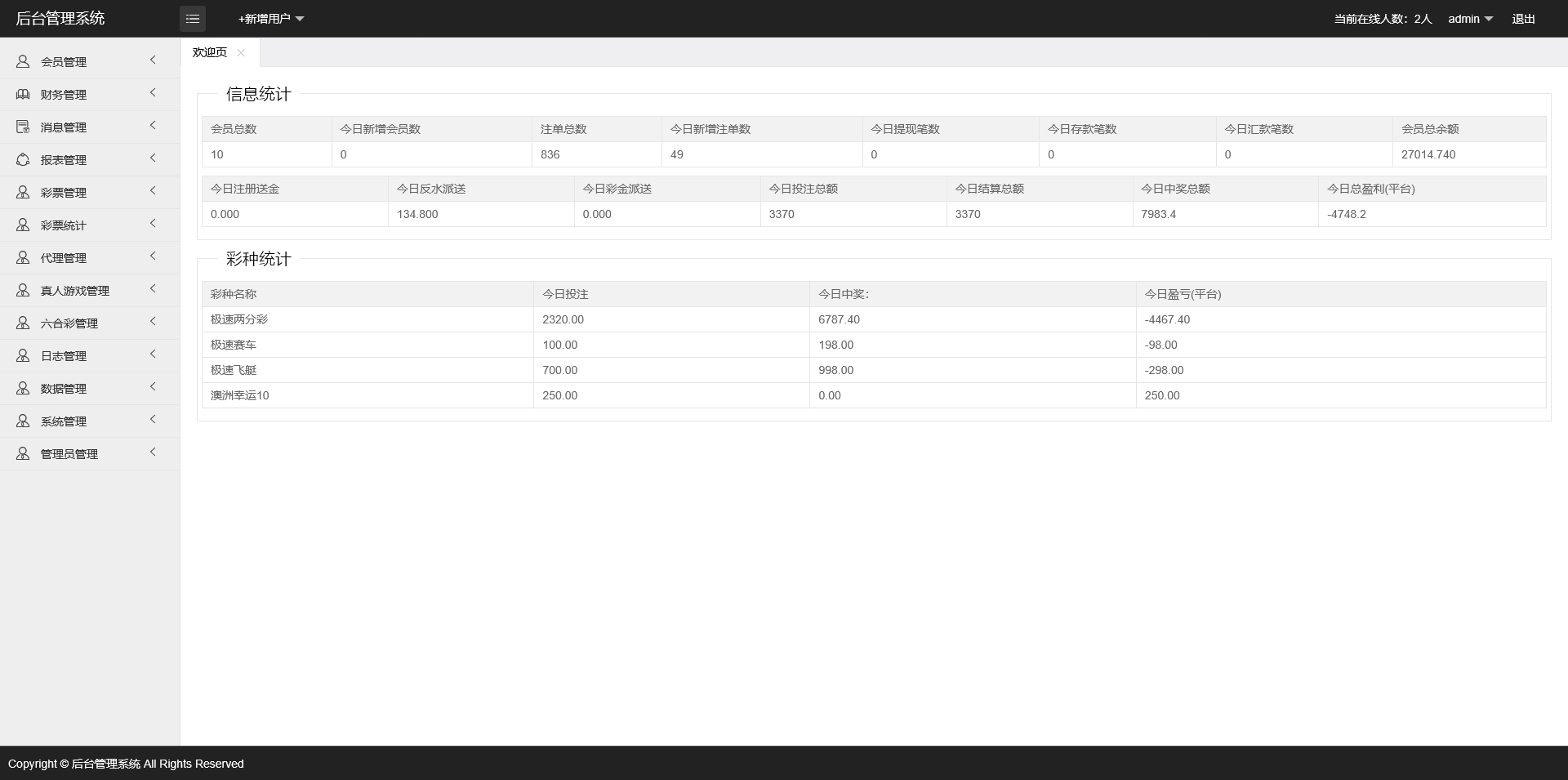This screenshot has height=780, width=1568.
Task: Expand 六合彩管理 with its chevron arrow
Action: pyautogui.click(x=153, y=322)
